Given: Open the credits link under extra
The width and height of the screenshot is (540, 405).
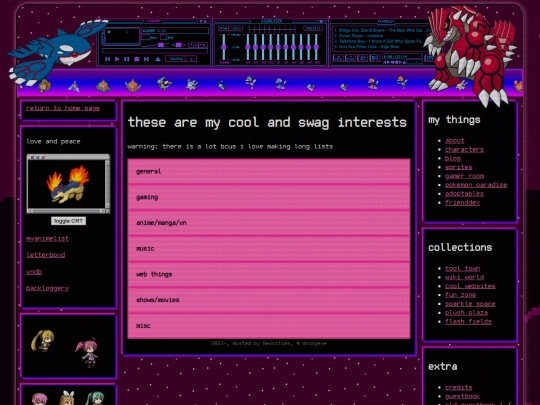Looking at the screenshot, I should 458,387.
